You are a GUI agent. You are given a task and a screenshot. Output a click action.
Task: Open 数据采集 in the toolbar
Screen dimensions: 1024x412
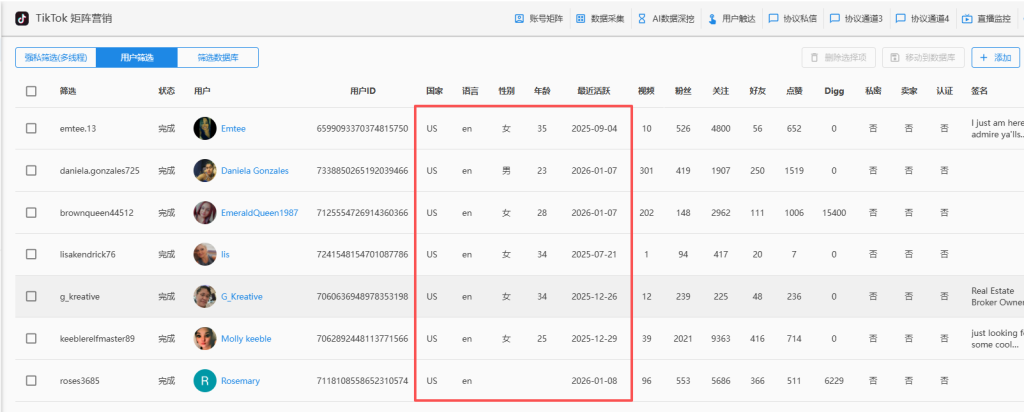point(601,19)
